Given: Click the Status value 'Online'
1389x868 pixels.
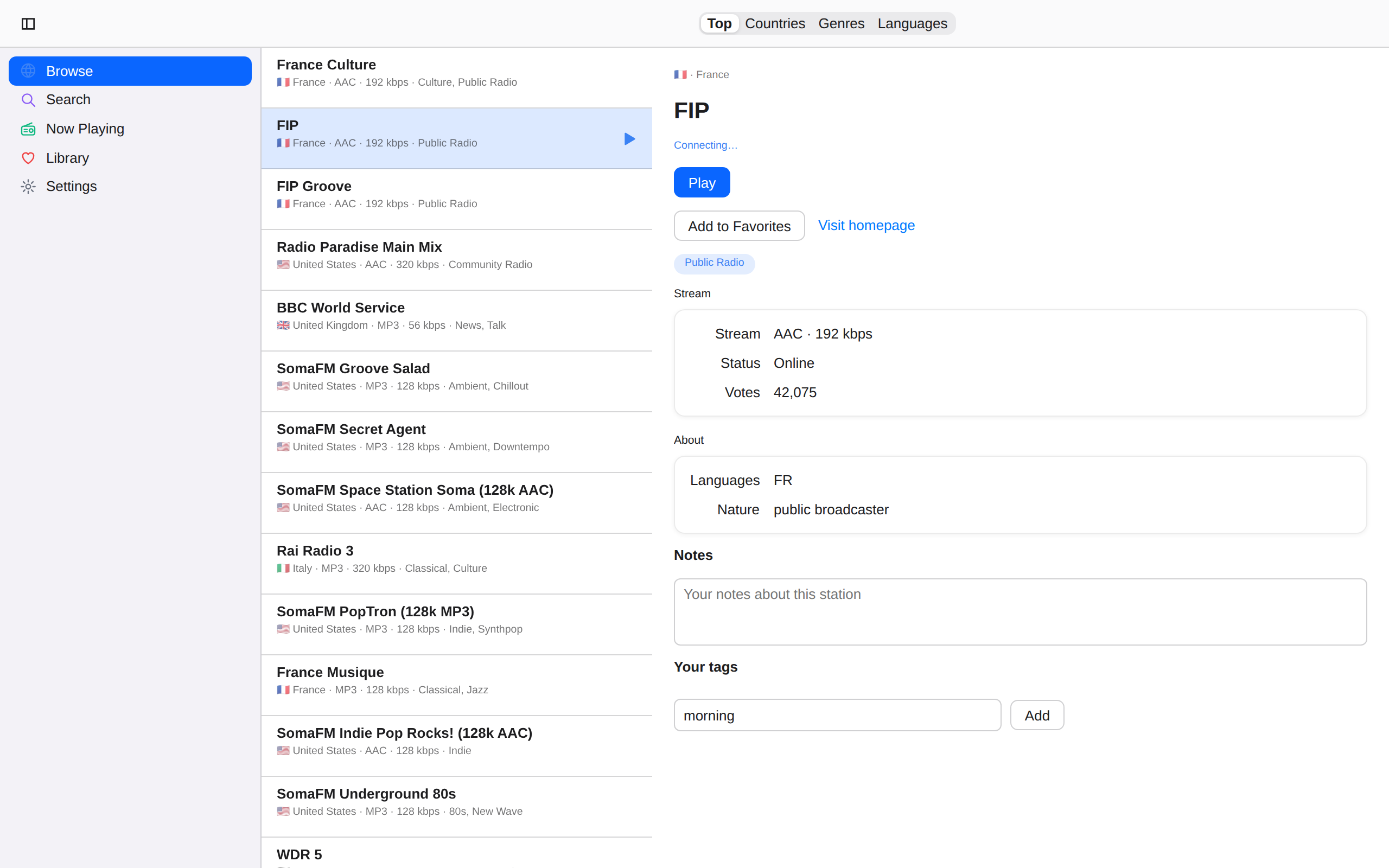Looking at the screenshot, I should pyautogui.click(x=794, y=363).
